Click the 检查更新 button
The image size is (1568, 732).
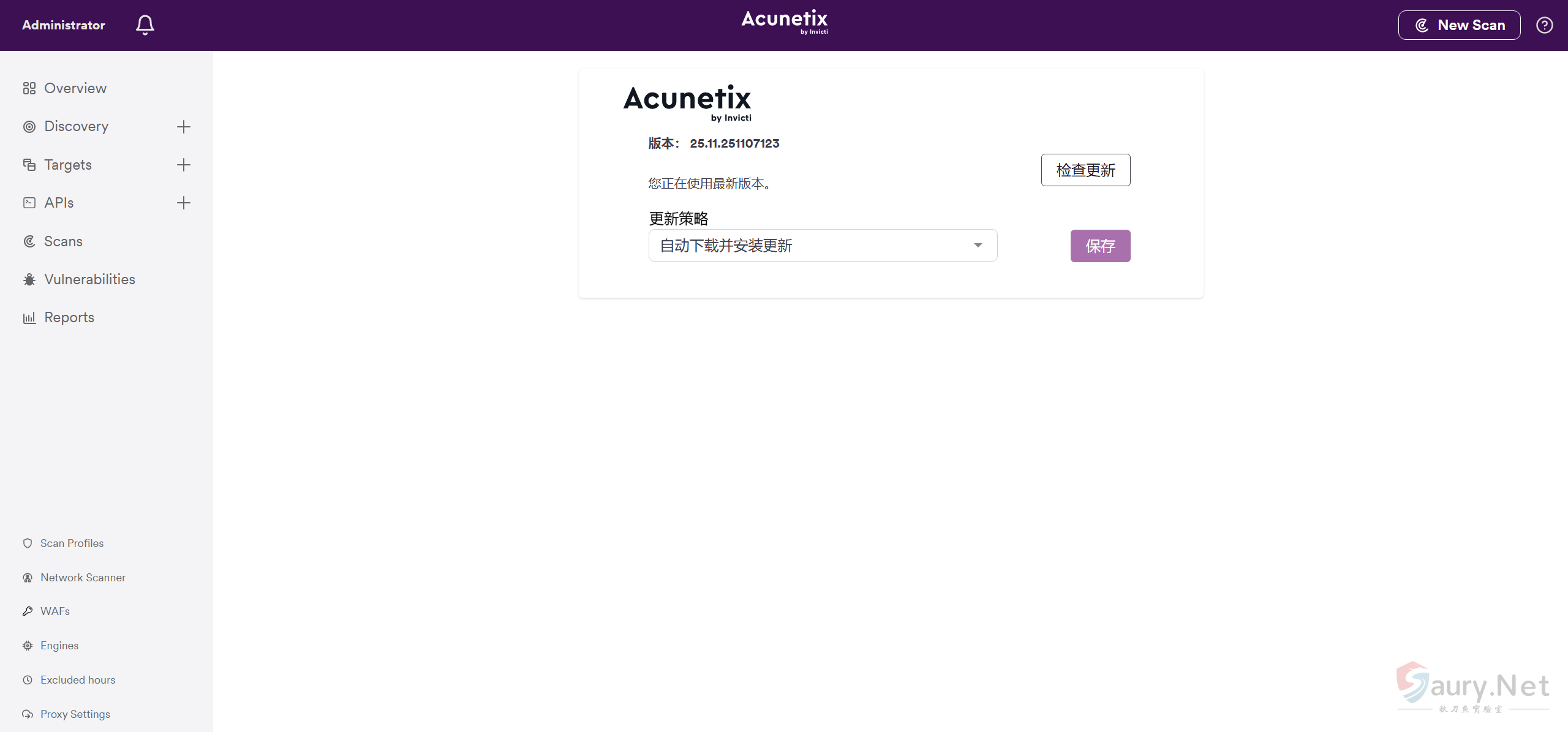[1085, 170]
